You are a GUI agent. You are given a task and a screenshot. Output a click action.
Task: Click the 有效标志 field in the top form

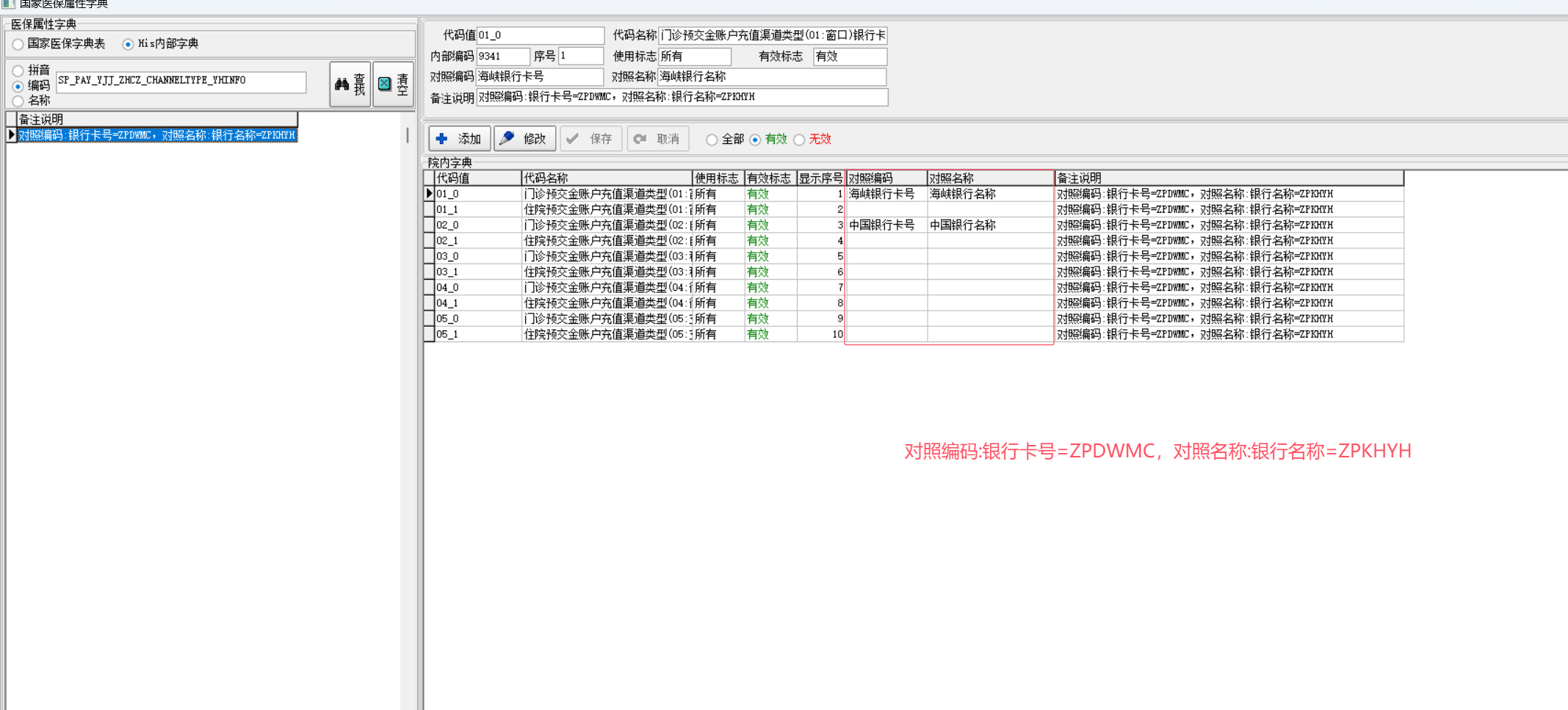pos(850,57)
